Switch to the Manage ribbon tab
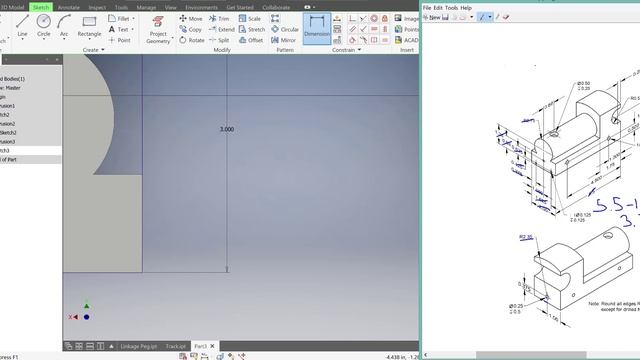The height and width of the screenshot is (360, 640). 146,7
